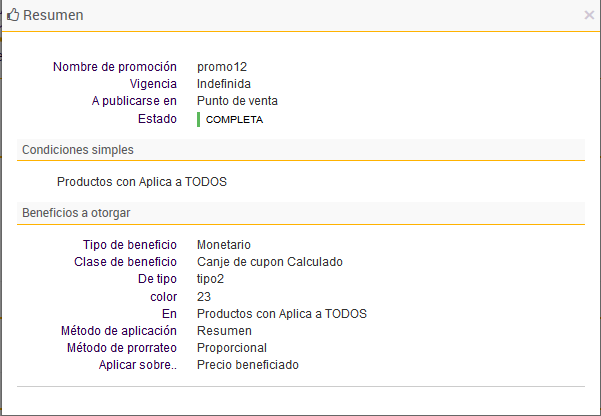Close the Resumen dialog with the X
601x416 pixels.
point(589,16)
